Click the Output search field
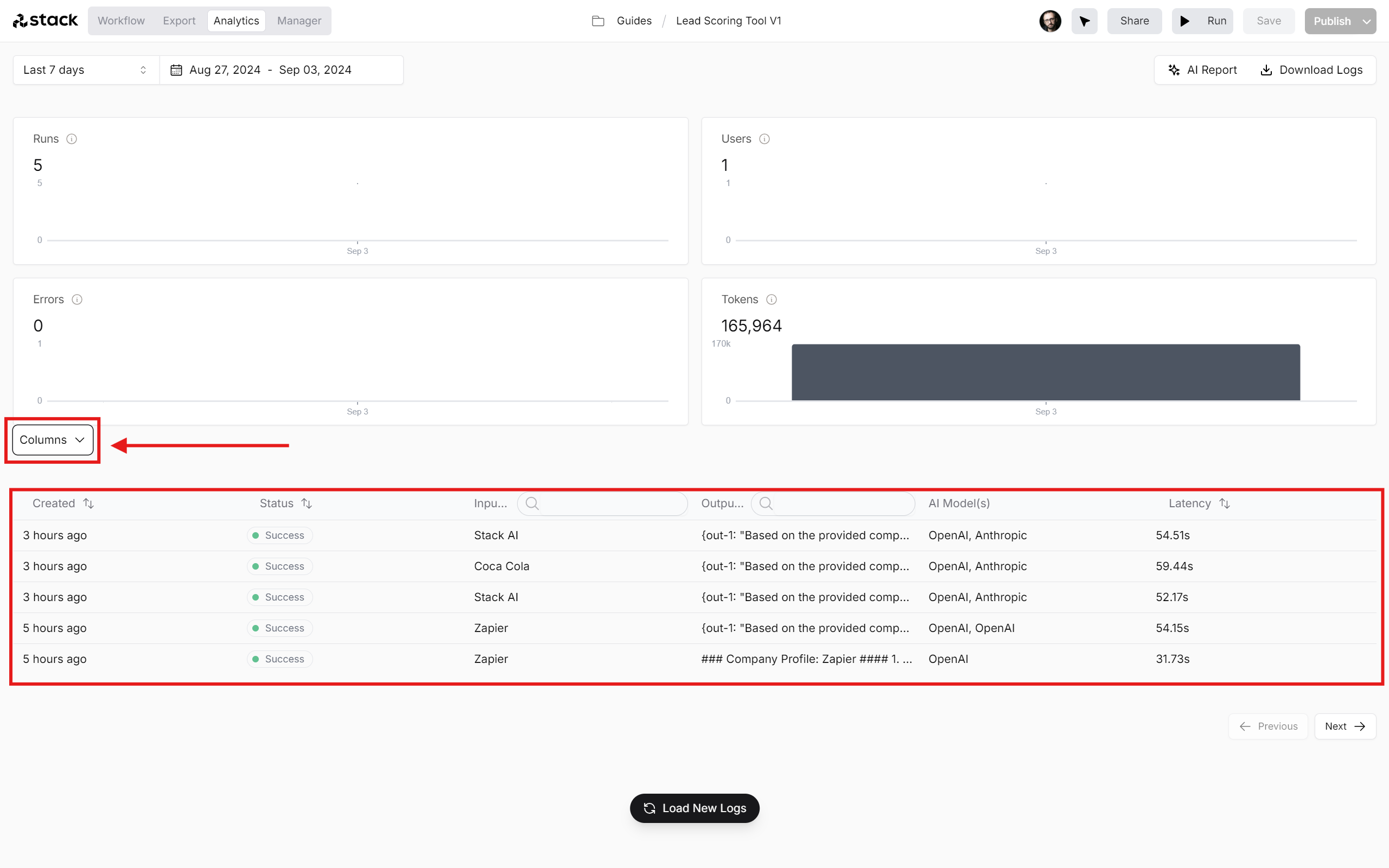 coord(833,503)
